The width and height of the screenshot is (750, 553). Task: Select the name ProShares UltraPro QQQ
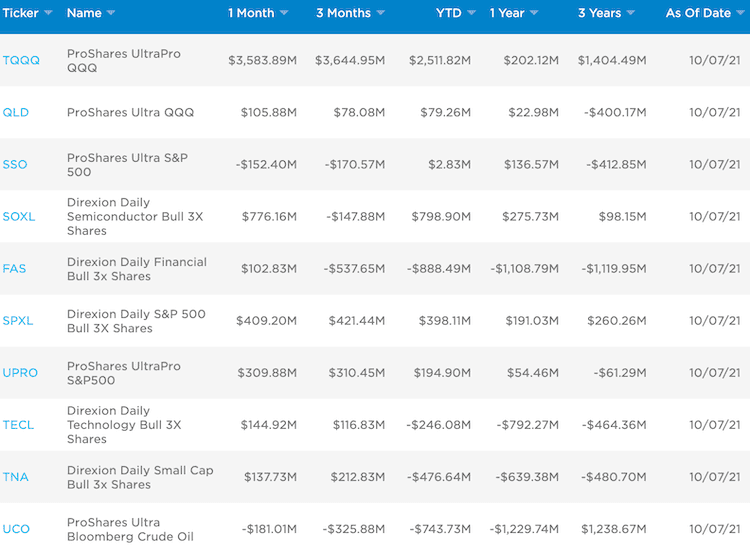coord(124,61)
